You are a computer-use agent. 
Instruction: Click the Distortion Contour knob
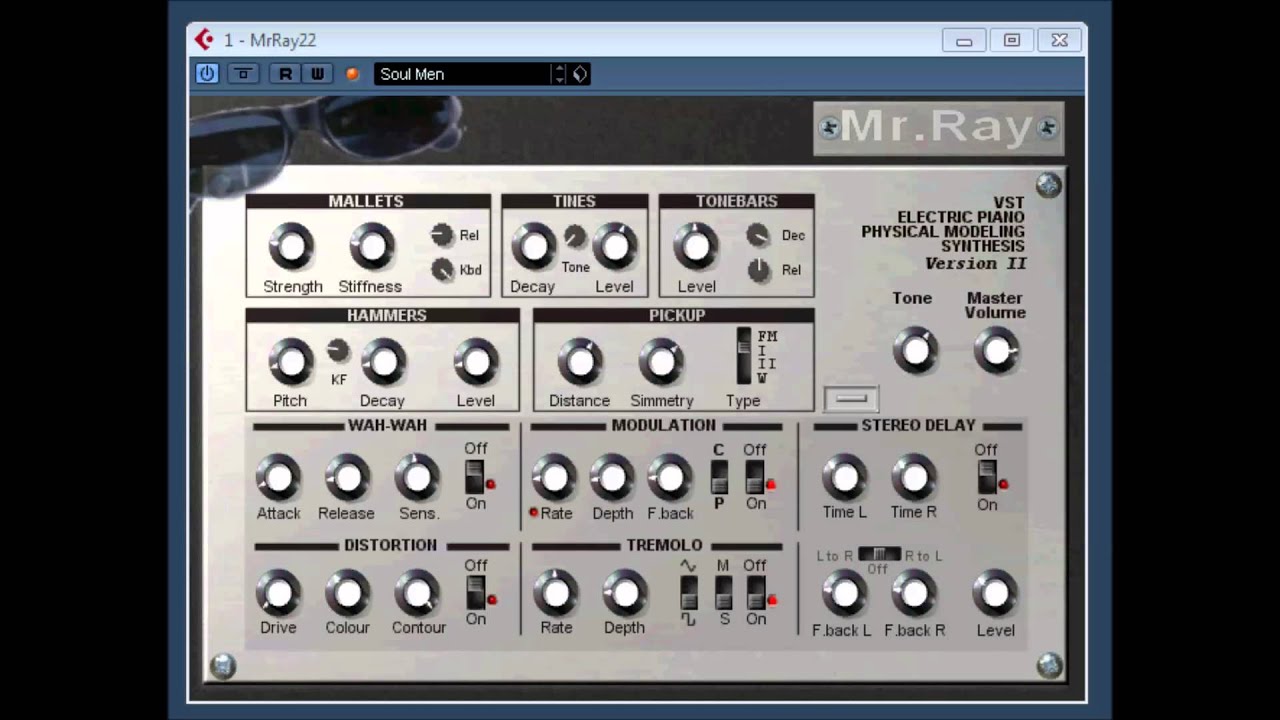pos(417,592)
